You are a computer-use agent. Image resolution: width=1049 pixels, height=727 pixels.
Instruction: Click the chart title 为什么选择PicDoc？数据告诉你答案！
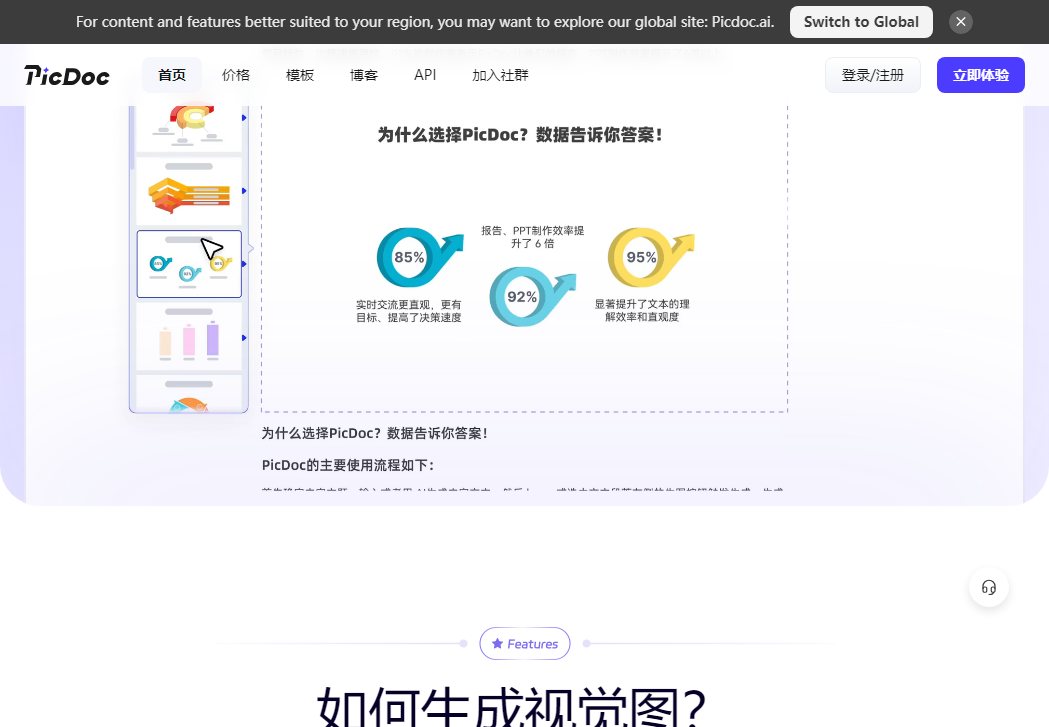520,135
